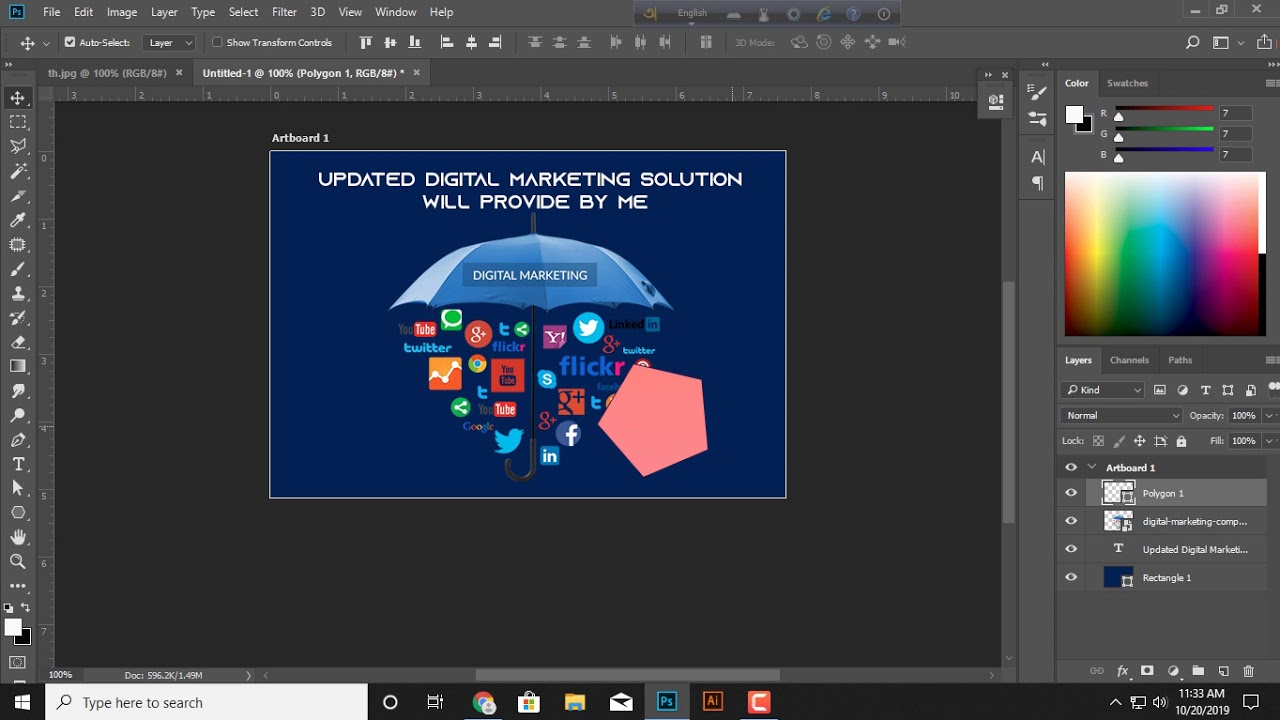Open the Layer menu
This screenshot has width=1280, height=720.
pos(164,12)
